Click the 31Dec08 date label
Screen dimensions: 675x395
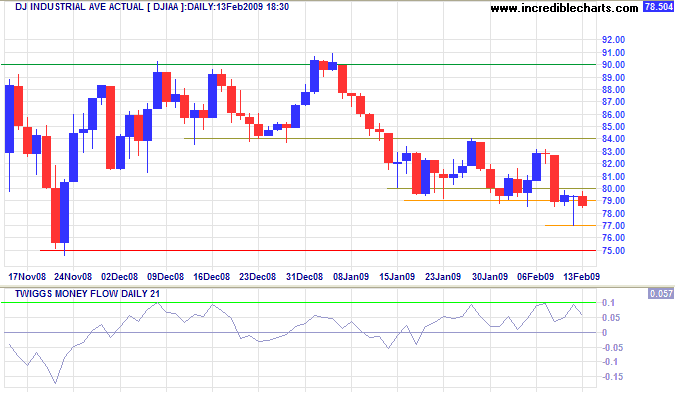304,277
